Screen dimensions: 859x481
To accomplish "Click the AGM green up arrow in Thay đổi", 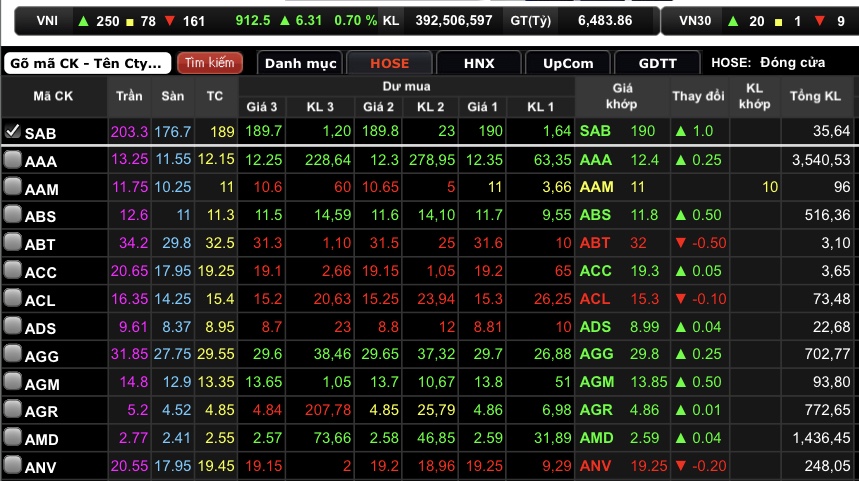I will click(681, 382).
